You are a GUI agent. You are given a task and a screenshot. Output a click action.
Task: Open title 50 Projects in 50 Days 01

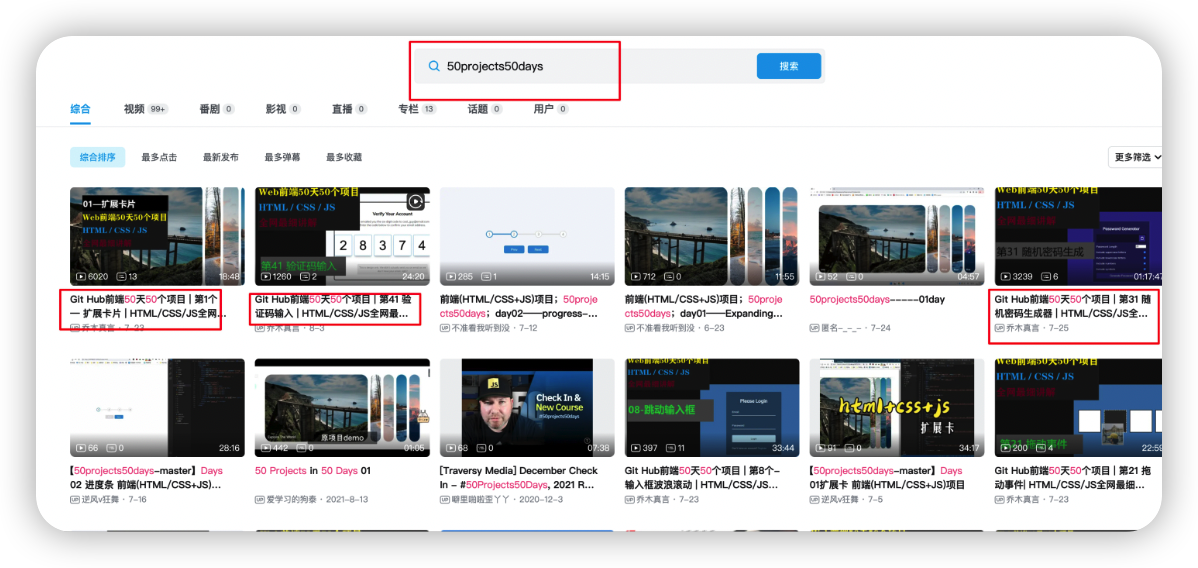pos(313,471)
